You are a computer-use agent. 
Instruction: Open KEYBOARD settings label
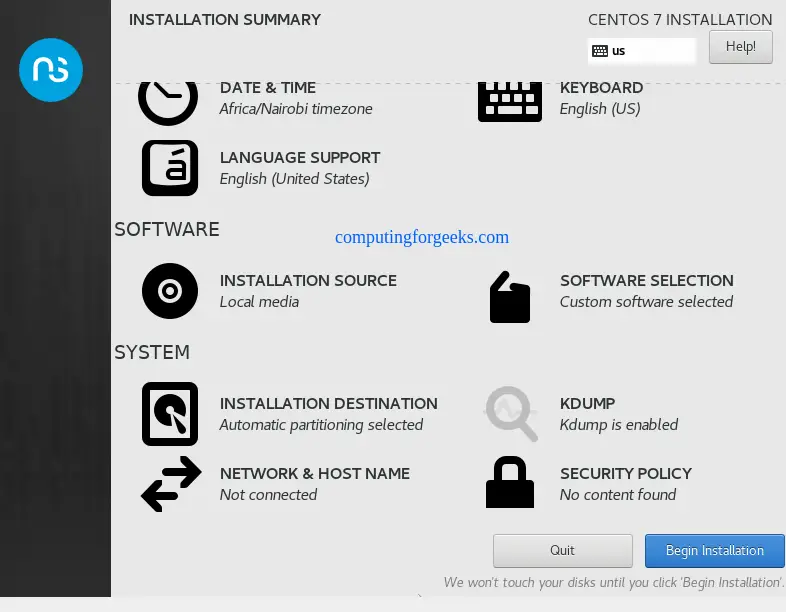(x=602, y=88)
